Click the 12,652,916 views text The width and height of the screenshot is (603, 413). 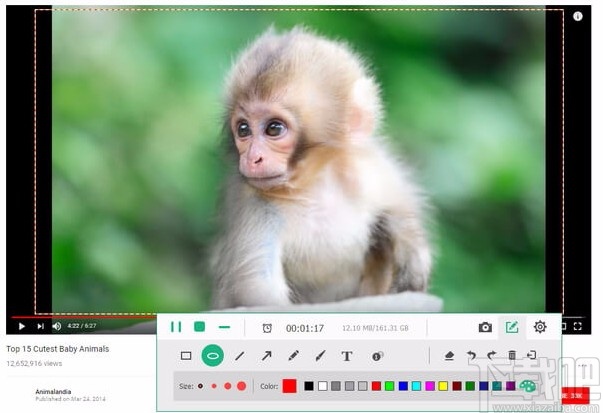[x=34, y=363]
